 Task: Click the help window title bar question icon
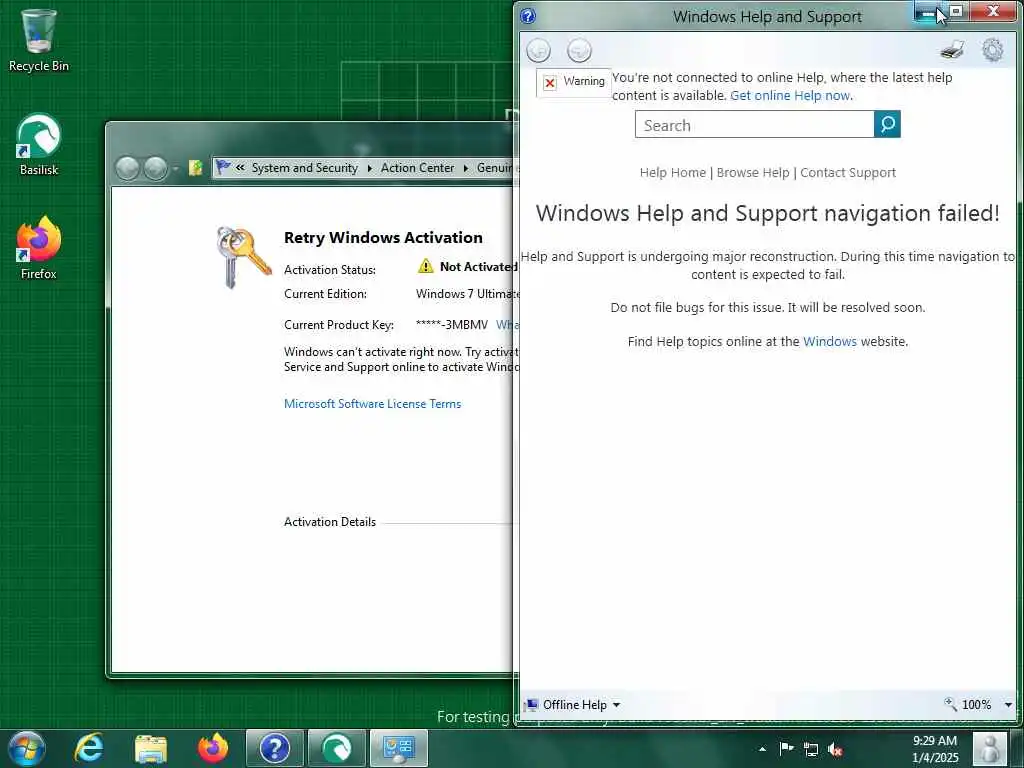coord(528,16)
